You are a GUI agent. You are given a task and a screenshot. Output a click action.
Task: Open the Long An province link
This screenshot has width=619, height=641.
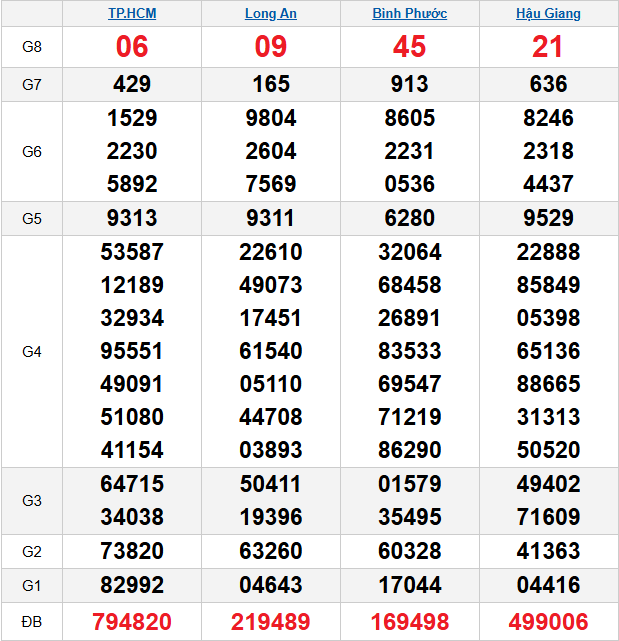click(270, 14)
